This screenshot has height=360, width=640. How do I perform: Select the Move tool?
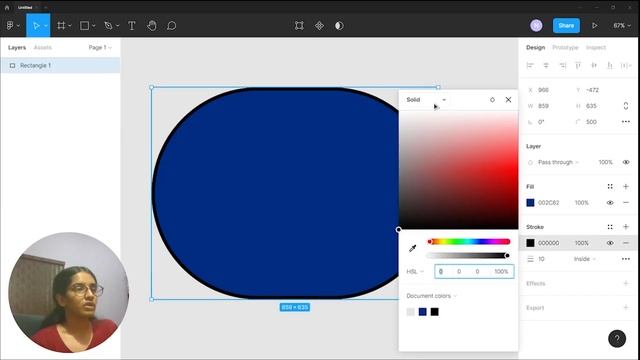pyautogui.click(x=36, y=25)
